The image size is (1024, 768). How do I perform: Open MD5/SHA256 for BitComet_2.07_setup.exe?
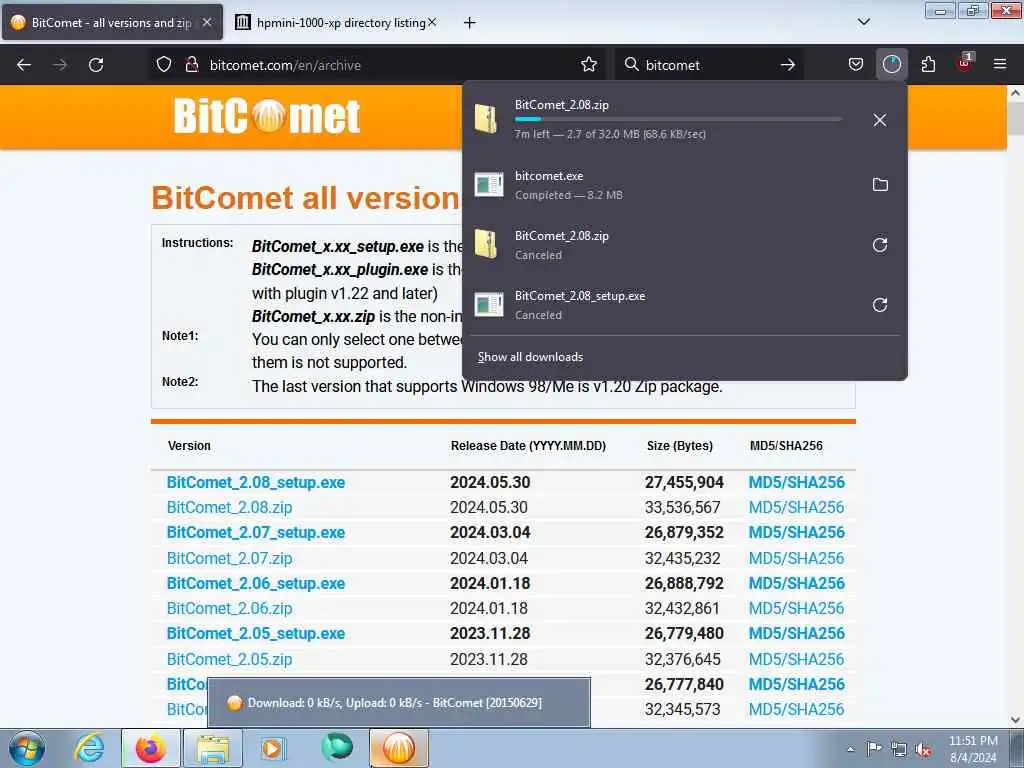pyautogui.click(x=796, y=532)
